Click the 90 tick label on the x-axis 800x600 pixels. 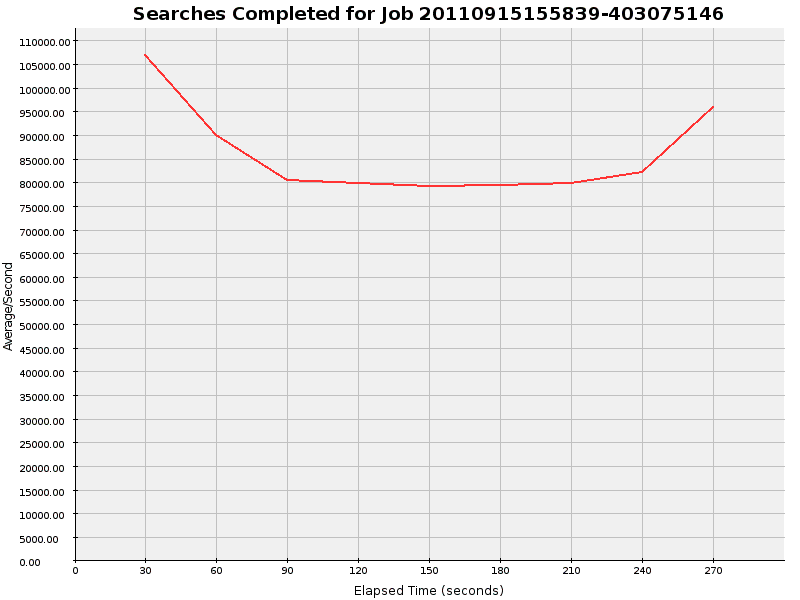pyautogui.click(x=287, y=570)
